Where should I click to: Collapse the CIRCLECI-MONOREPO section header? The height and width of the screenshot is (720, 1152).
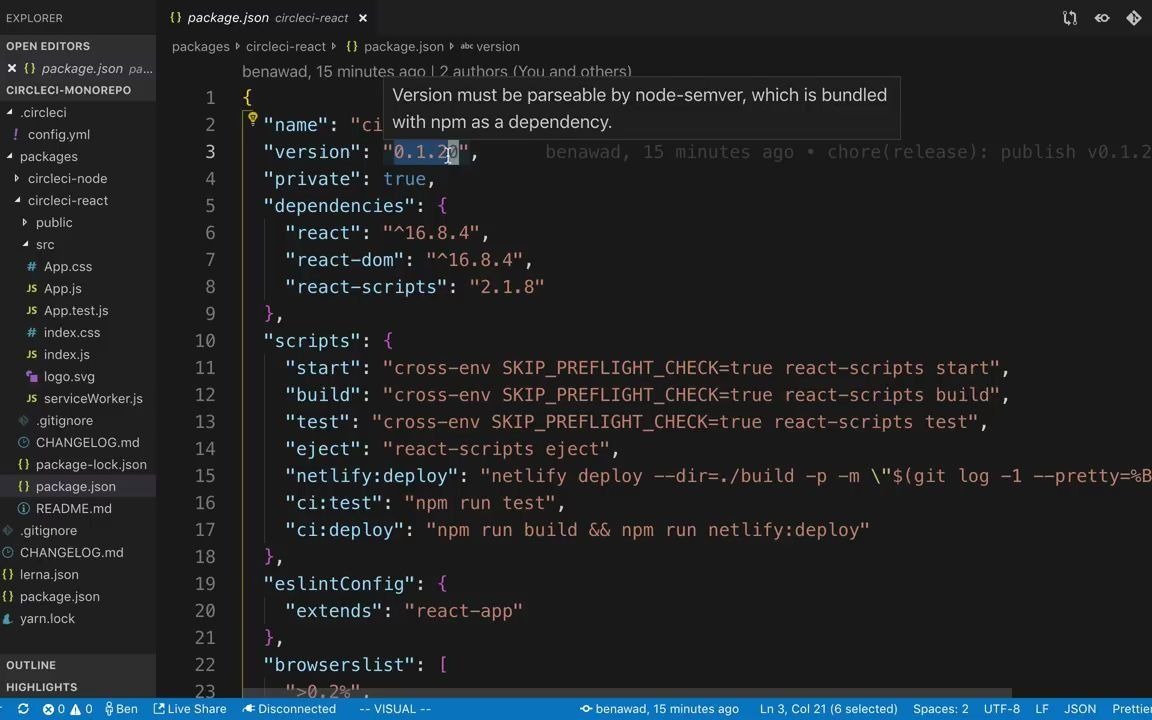pyautogui.click(x=78, y=90)
